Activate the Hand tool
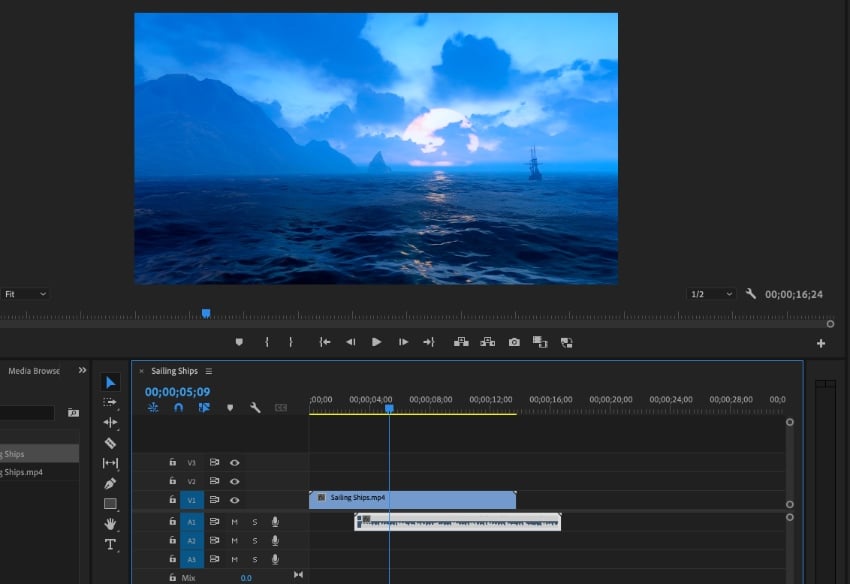Viewport: 850px width, 584px height. click(110, 524)
